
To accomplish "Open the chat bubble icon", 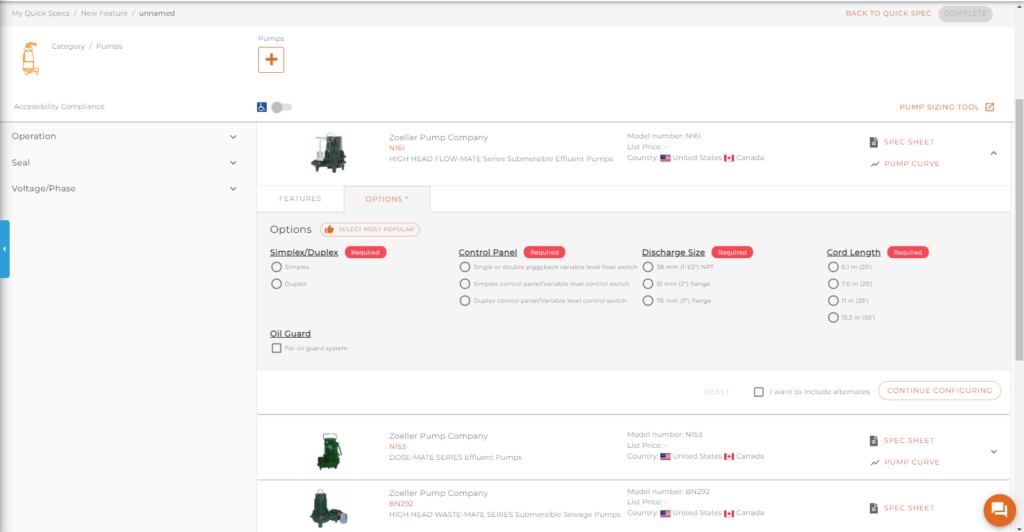I will coord(999,509).
